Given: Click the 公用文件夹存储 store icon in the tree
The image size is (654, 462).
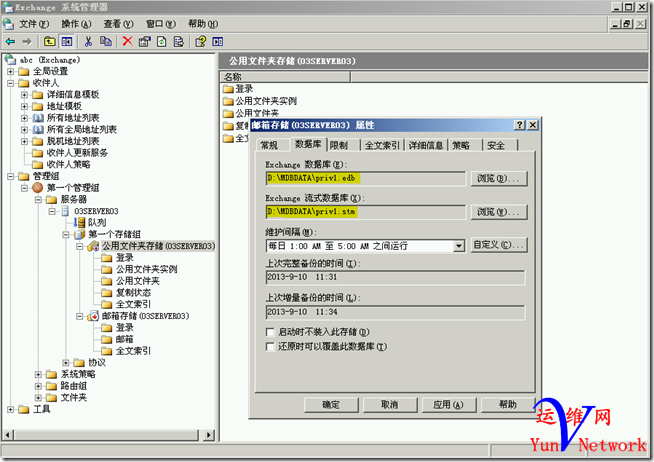Looking at the screenshot, I should [x=93, y=246].
